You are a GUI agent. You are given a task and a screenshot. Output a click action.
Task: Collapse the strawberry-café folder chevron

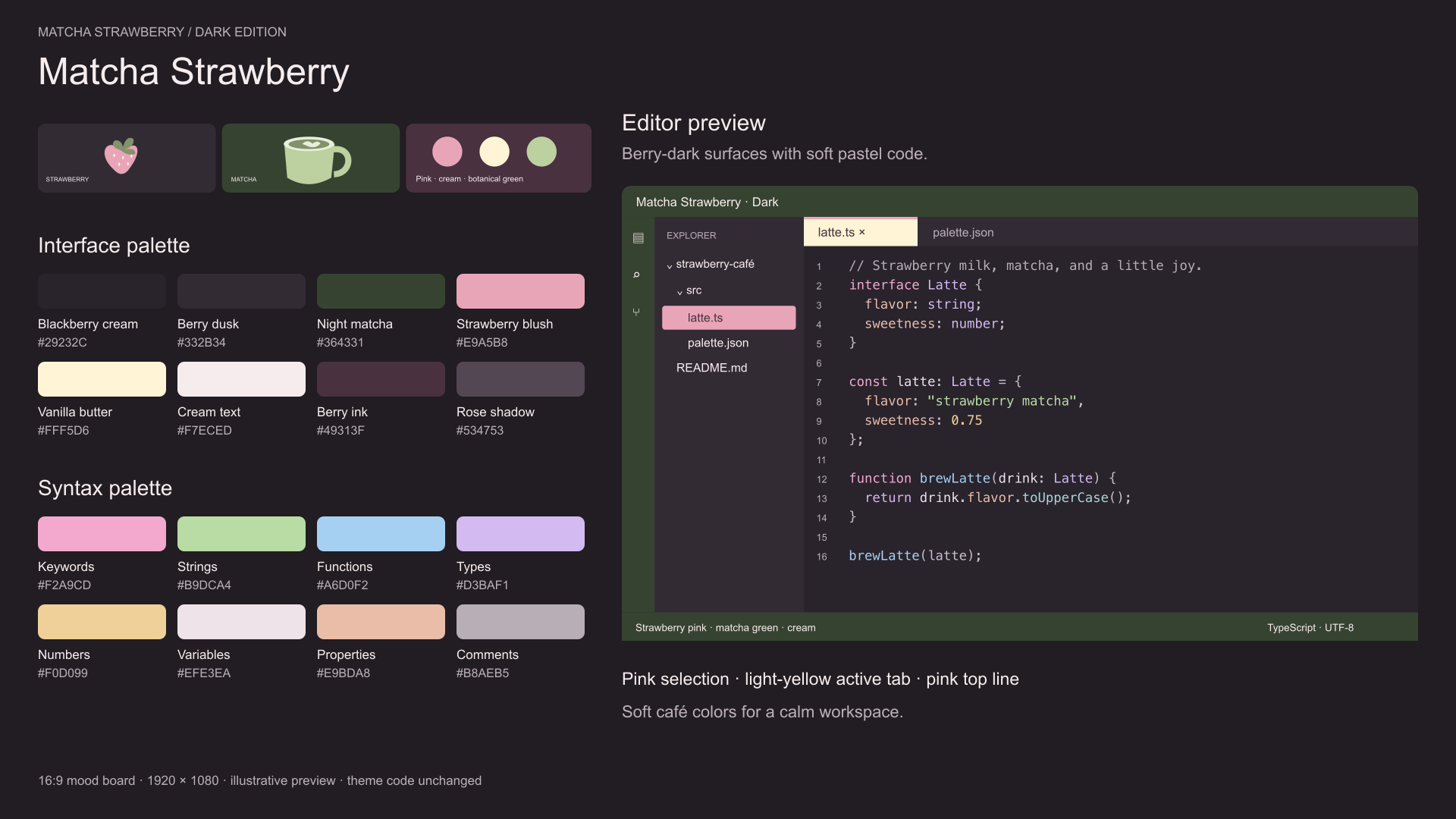(669, 265)
